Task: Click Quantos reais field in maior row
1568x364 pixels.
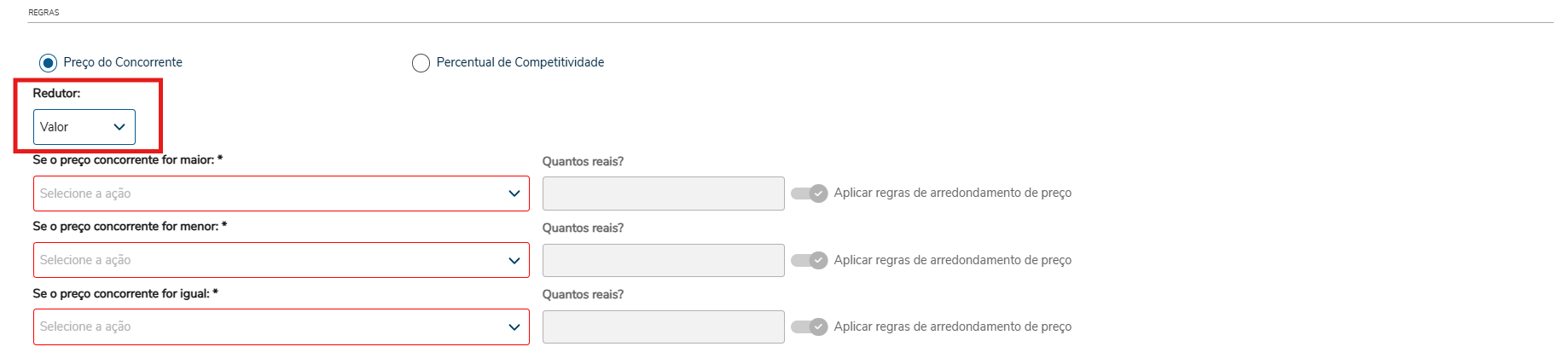Action: [663, 194]
